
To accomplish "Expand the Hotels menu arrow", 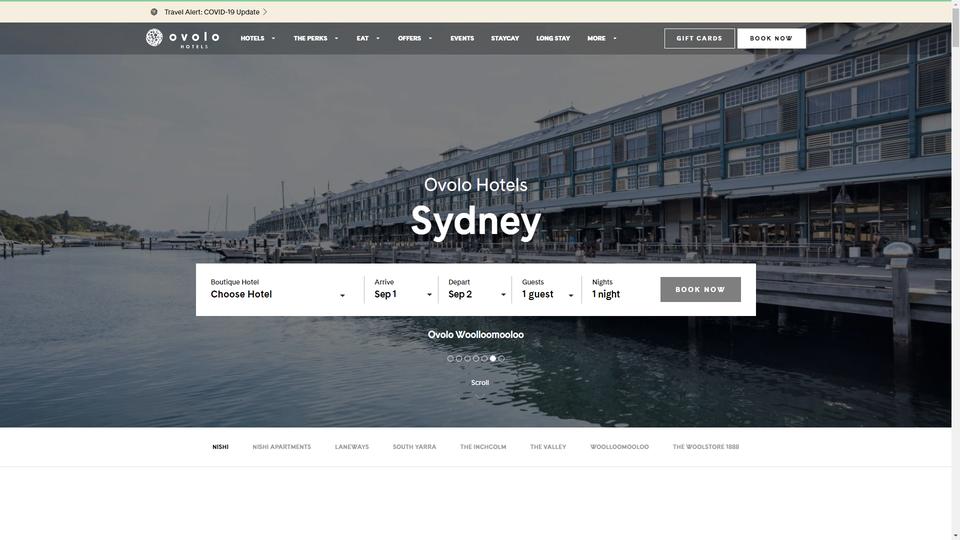I will (273, 38).
